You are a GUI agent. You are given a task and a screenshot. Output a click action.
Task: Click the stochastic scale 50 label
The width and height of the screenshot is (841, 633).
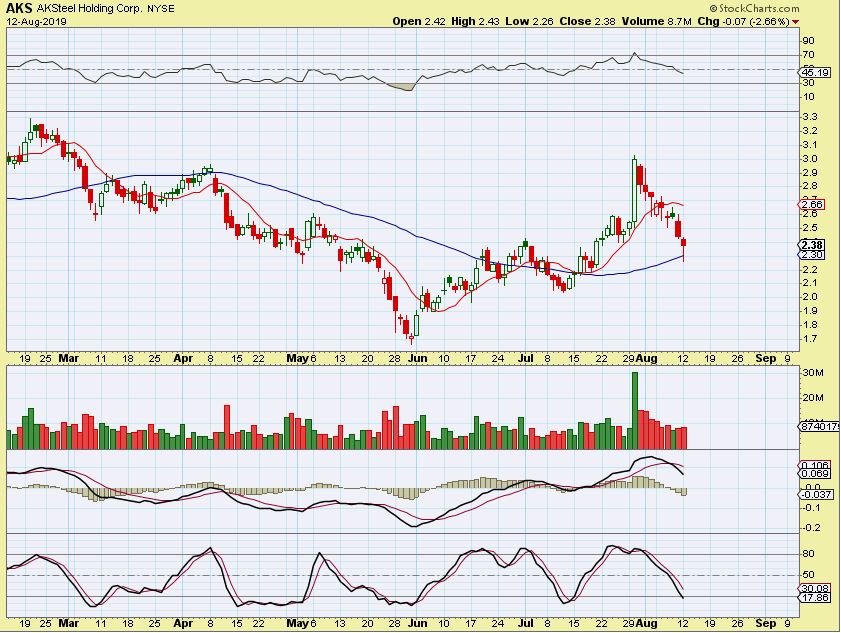(808, 575)
